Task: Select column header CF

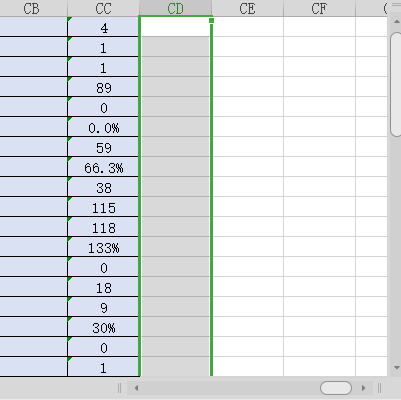Action: (319, 8)
